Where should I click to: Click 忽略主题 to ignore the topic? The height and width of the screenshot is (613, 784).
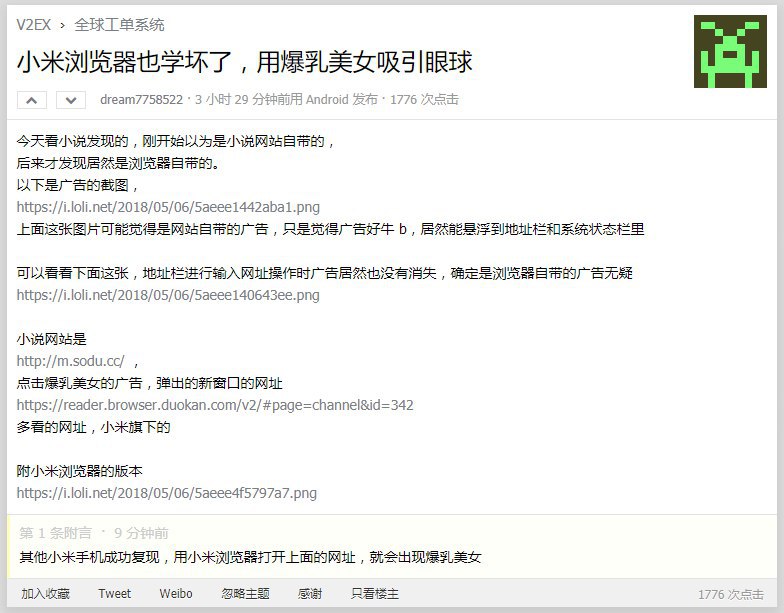(246, 594)
